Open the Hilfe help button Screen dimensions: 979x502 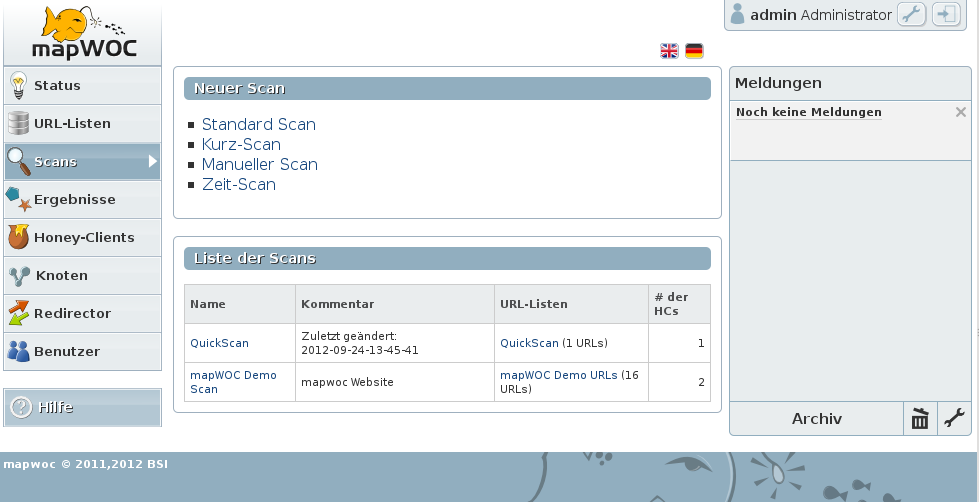82,408
